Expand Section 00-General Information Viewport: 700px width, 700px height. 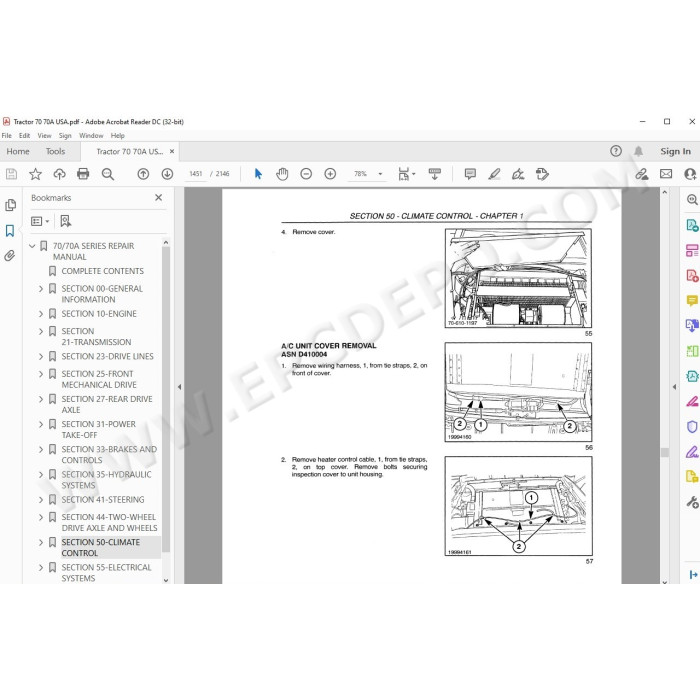click(41, 288)
